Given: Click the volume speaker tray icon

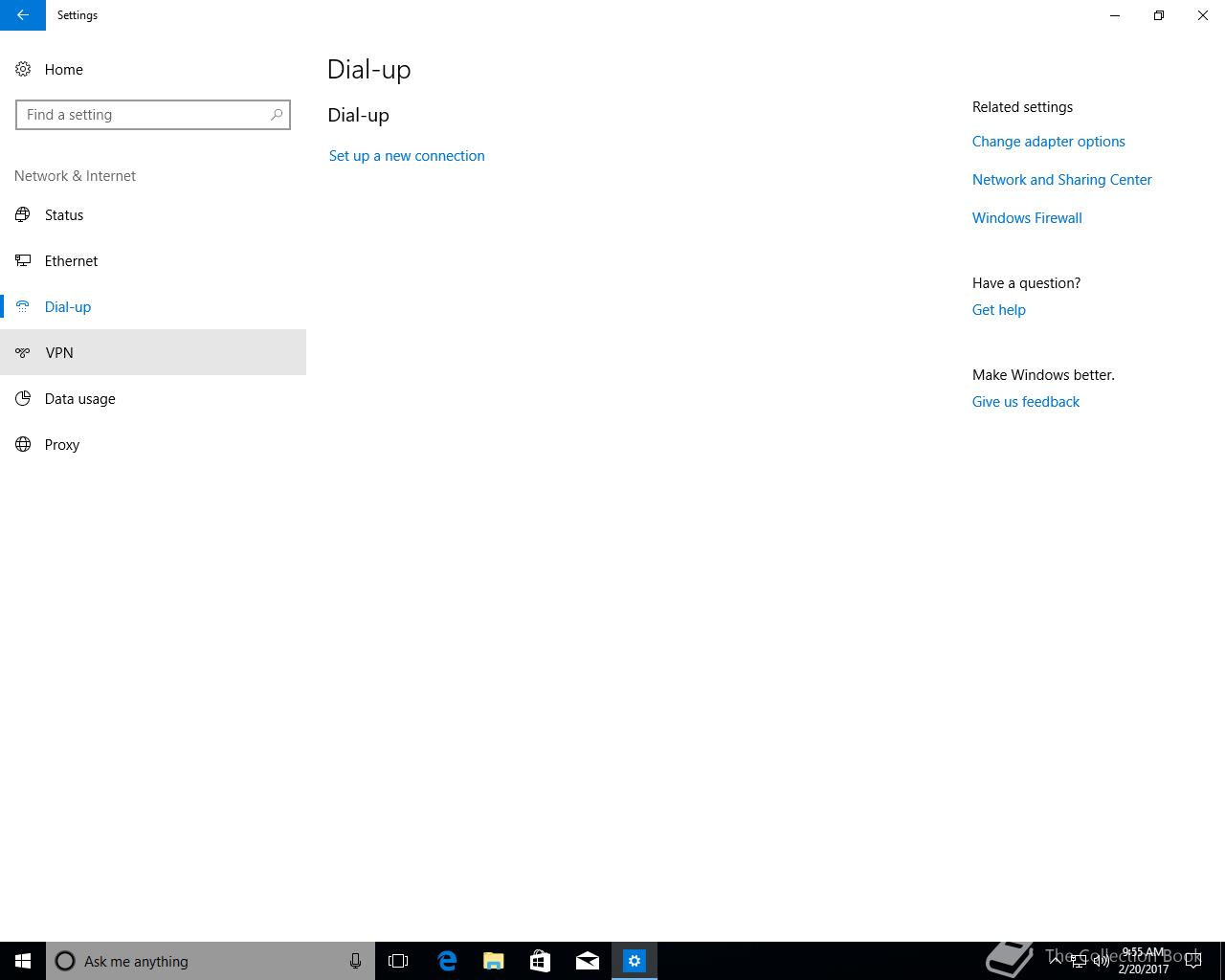Looking at the screenshot, I should click(1102, 961).
